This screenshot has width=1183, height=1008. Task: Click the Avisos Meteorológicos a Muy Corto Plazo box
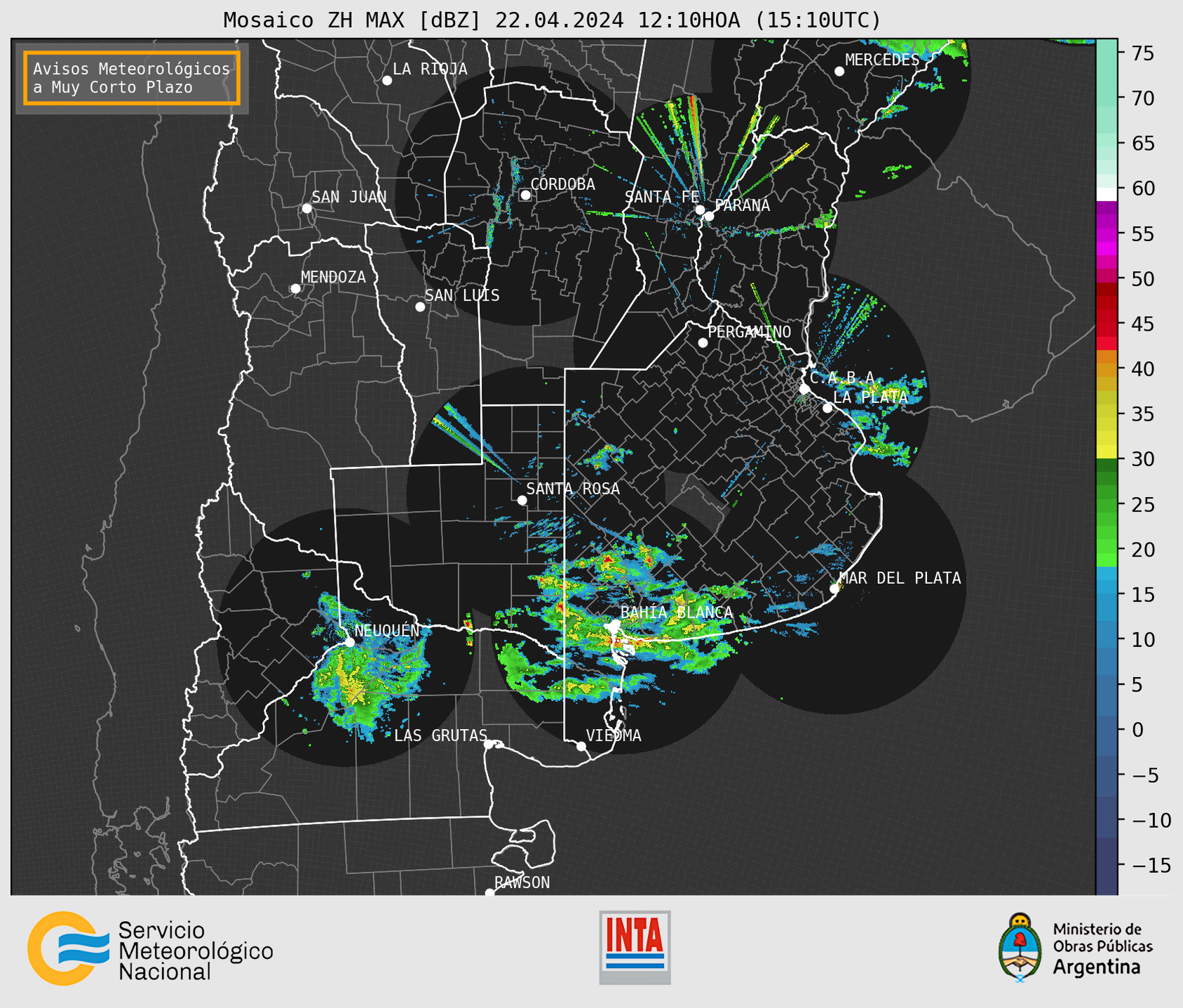132,78
